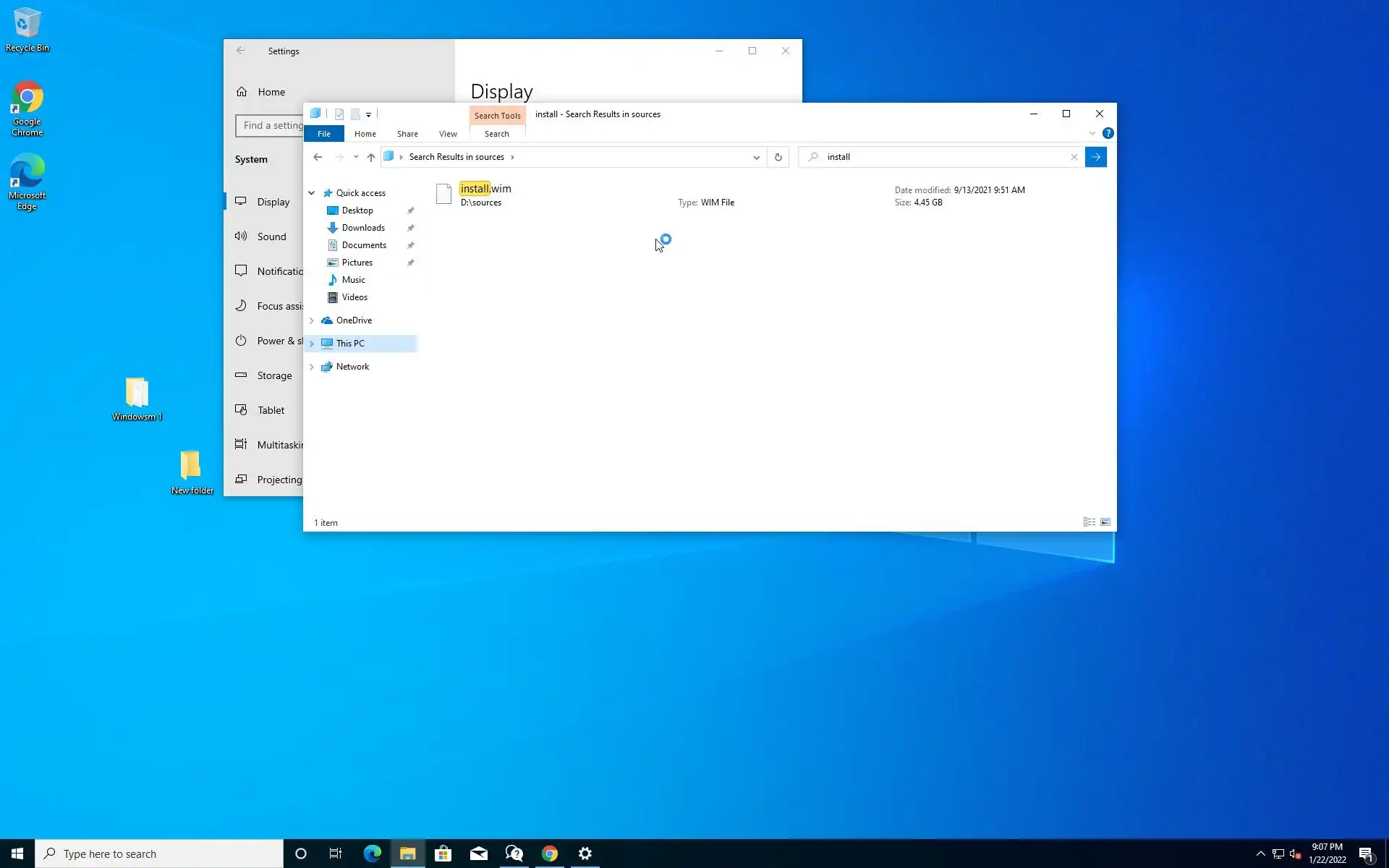
Task: Switch to large icons view layout
Action: [x=1105, y=522]
